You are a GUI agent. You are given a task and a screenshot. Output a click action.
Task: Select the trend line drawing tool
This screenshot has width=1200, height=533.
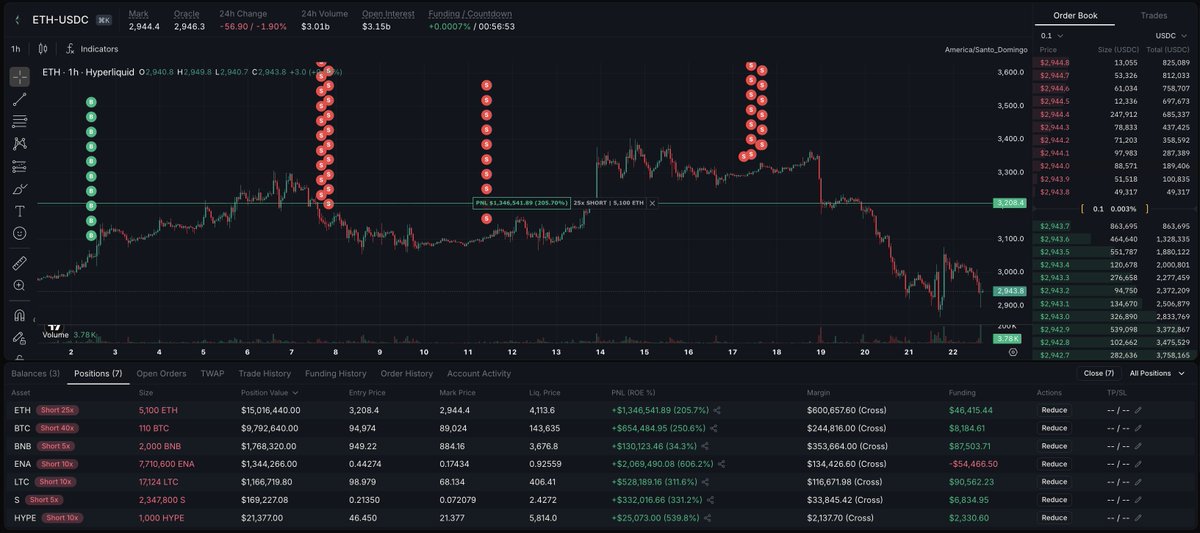(x=19, y=99)
